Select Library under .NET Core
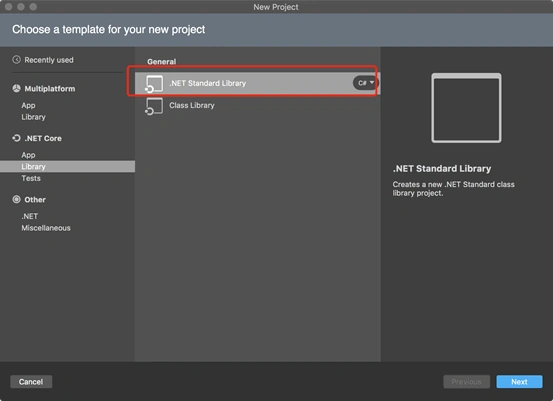The height and width of the screenshot is (401, 553). [x=67, y=166]
